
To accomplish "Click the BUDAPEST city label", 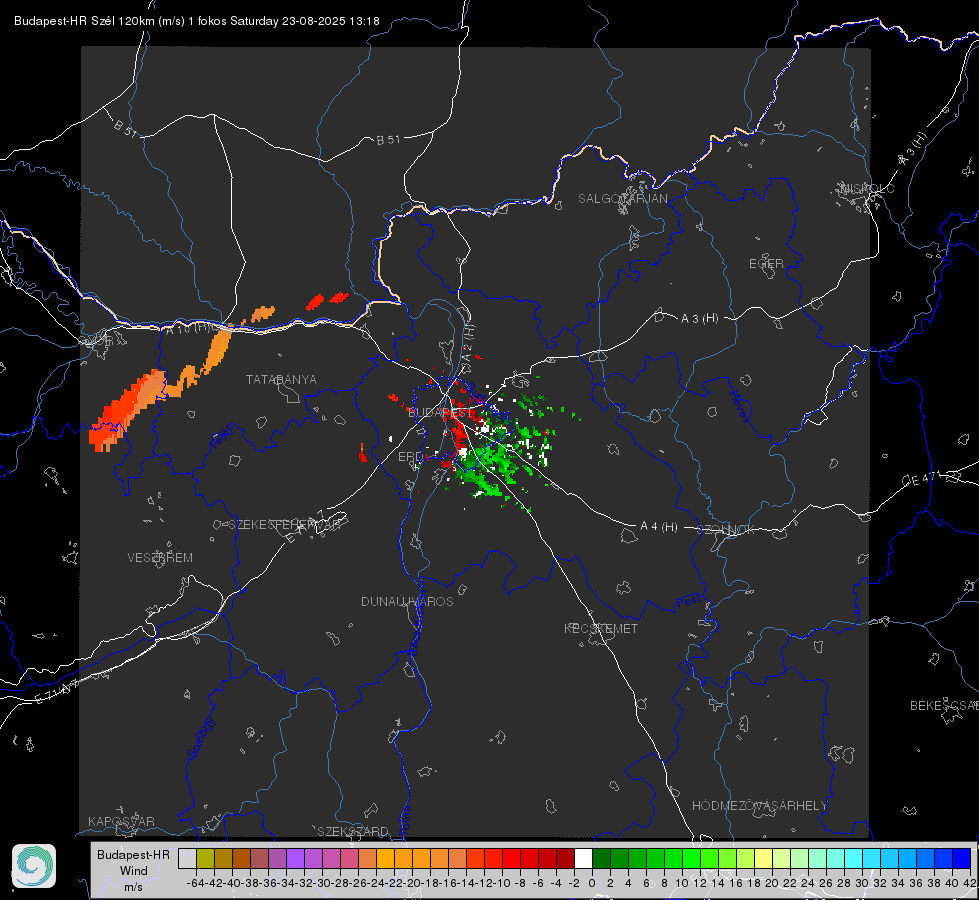I will (x=440, y=413).
